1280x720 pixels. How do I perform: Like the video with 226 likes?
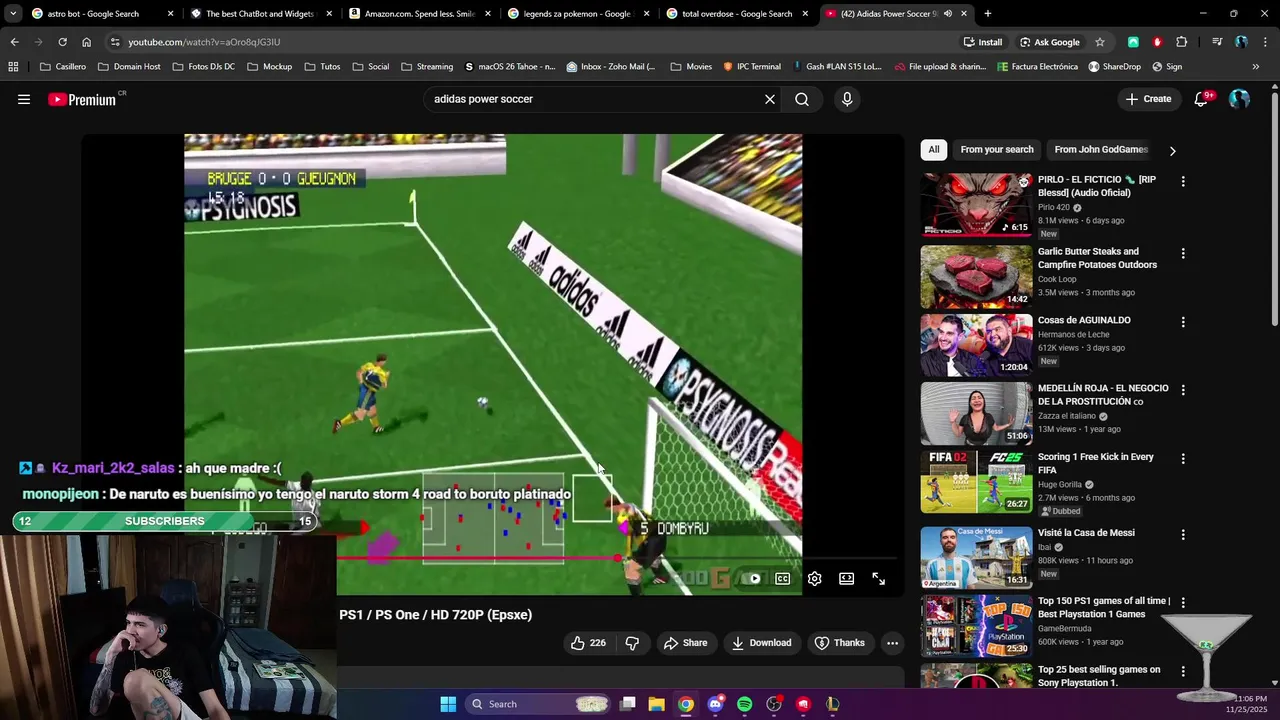pyautogui.click(x=588, y=643)
